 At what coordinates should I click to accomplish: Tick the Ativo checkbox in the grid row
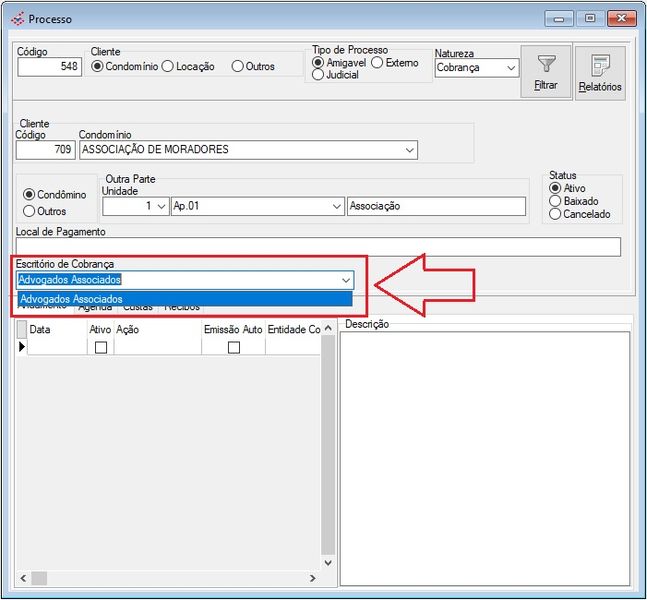coord(100,347)
